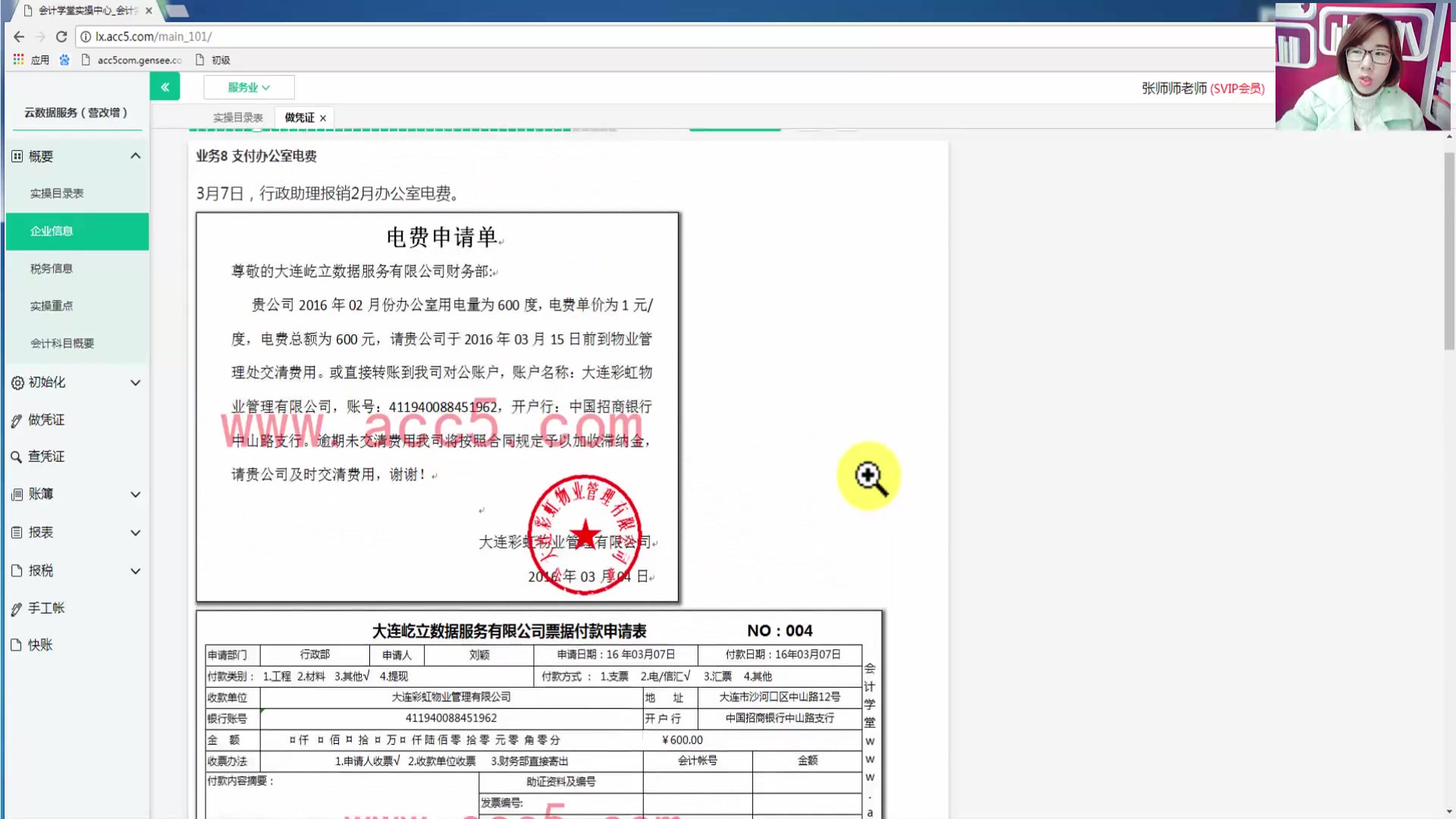Image resolution: width=1456 pixels, height=819 pixels.
Task: Click the vertical page scrollbar
Action: click(x=1449, y=250)
